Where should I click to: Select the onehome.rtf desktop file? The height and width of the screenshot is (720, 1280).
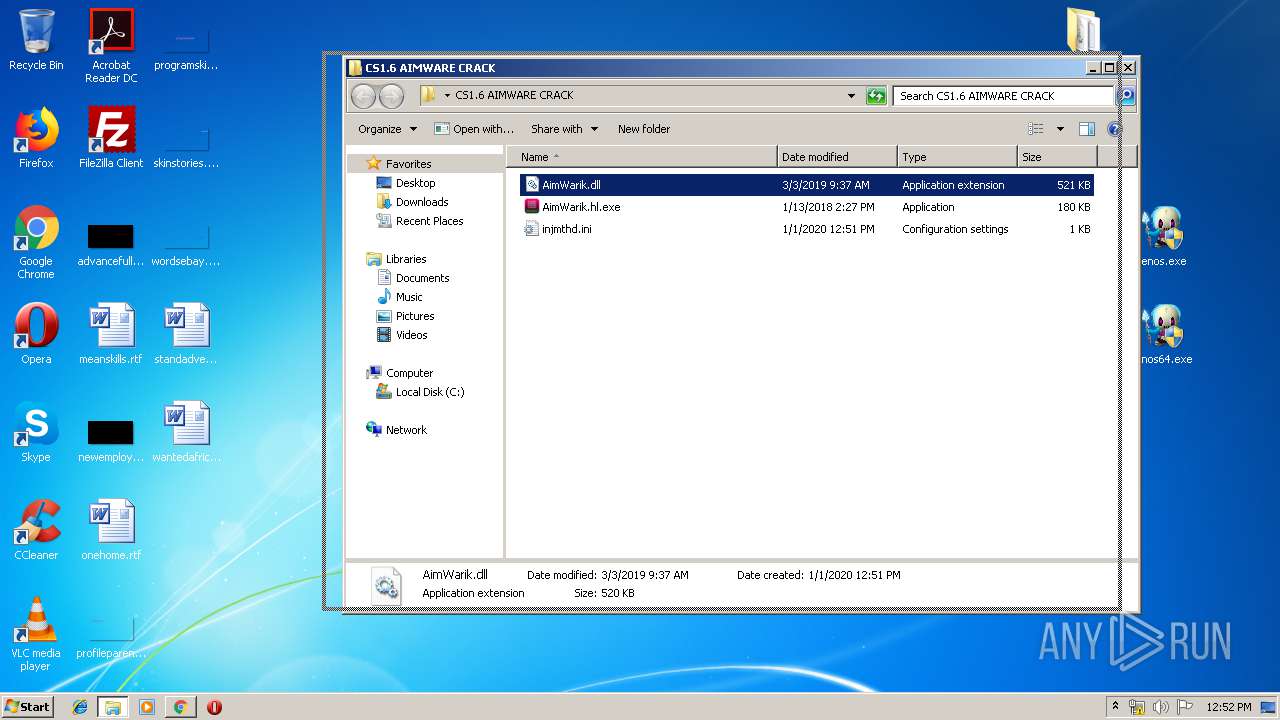coord(111,530)
